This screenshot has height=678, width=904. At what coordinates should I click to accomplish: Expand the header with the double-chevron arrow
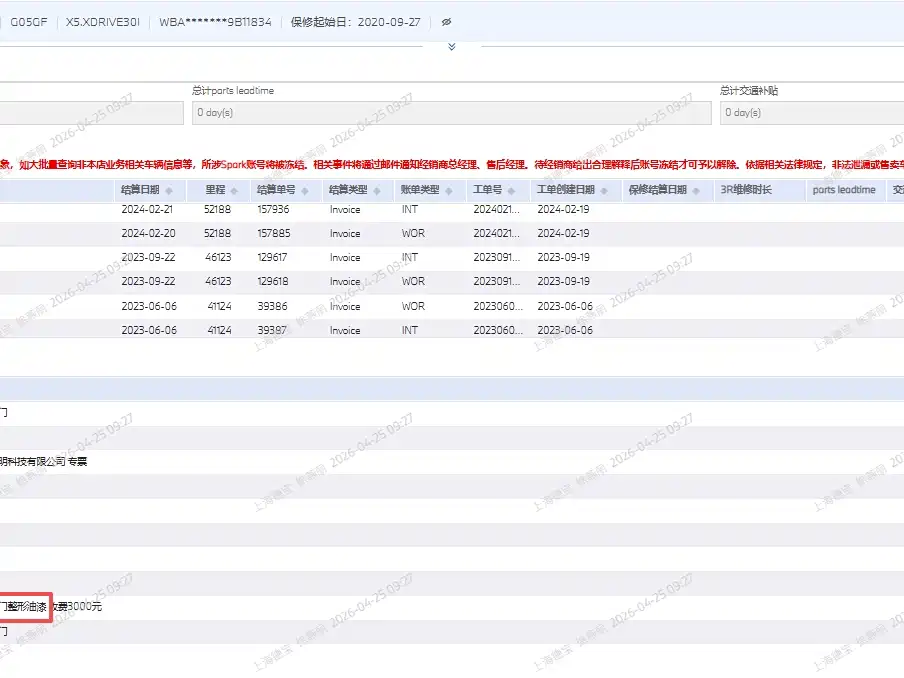click(x=452, y=47)
